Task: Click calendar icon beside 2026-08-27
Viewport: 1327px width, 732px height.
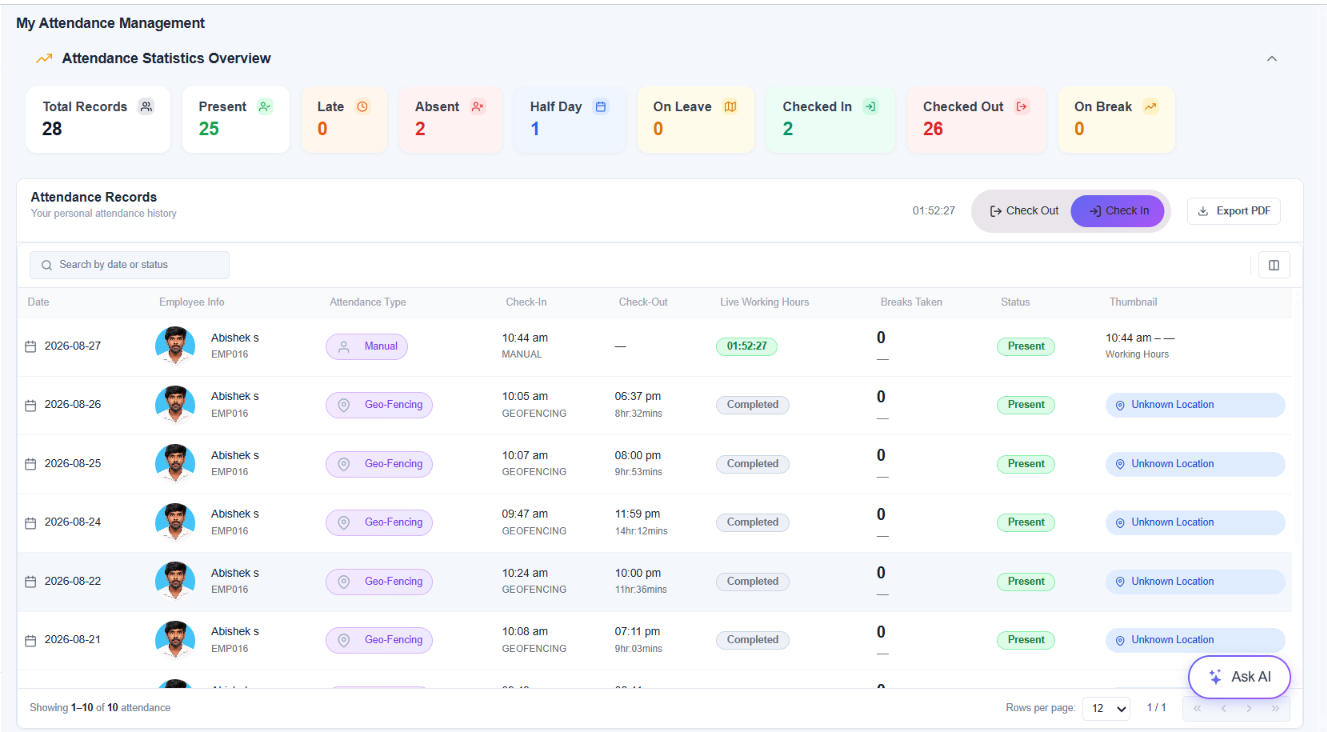Action: point(31,347)
